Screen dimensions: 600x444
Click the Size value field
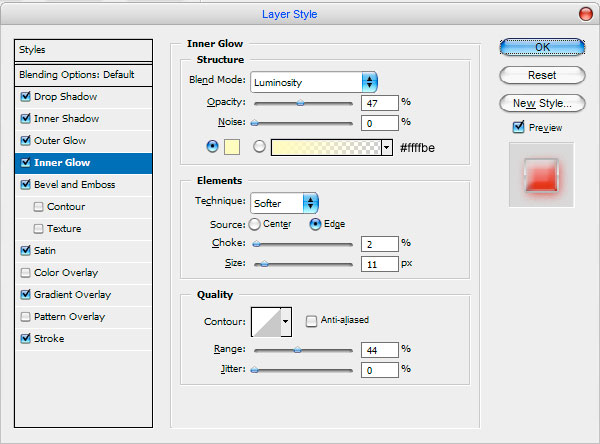[x=380, y=264]
